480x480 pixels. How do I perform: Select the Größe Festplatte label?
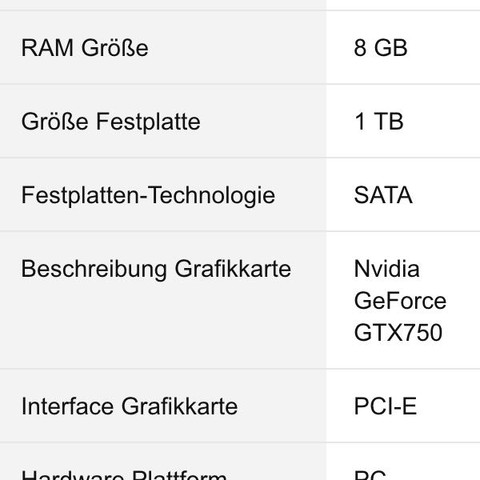(111, 121)
